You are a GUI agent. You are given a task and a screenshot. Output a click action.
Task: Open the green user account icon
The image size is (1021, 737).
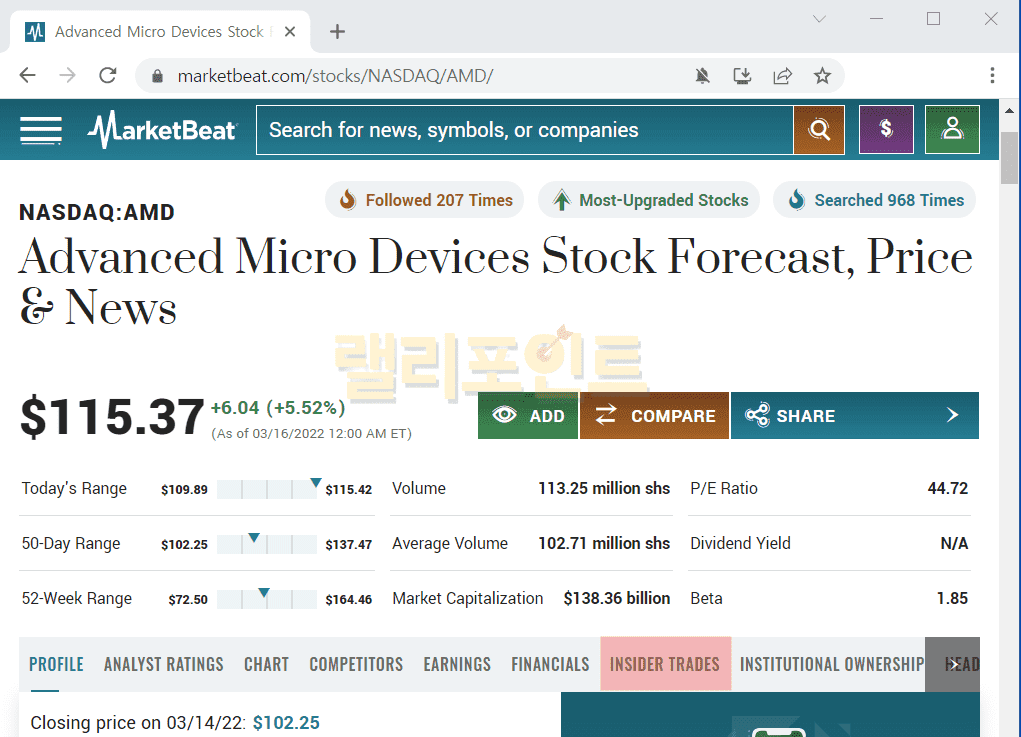click(x=952, y=130)
